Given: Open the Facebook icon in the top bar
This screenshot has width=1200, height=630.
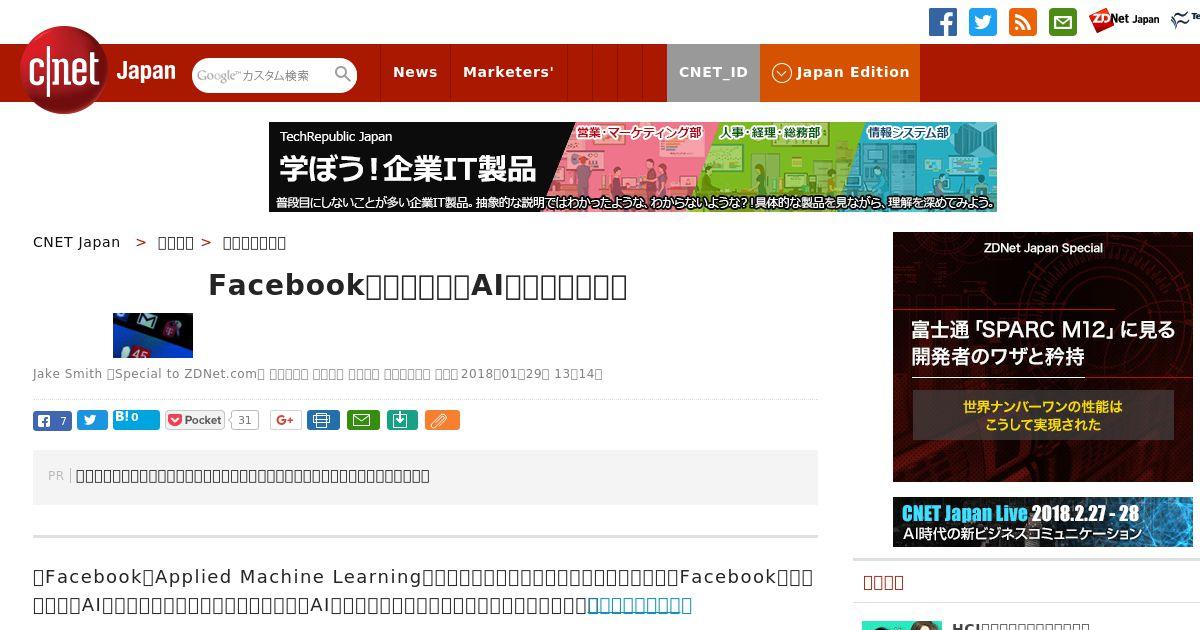Looking at the screenshot, I should 942,22.
